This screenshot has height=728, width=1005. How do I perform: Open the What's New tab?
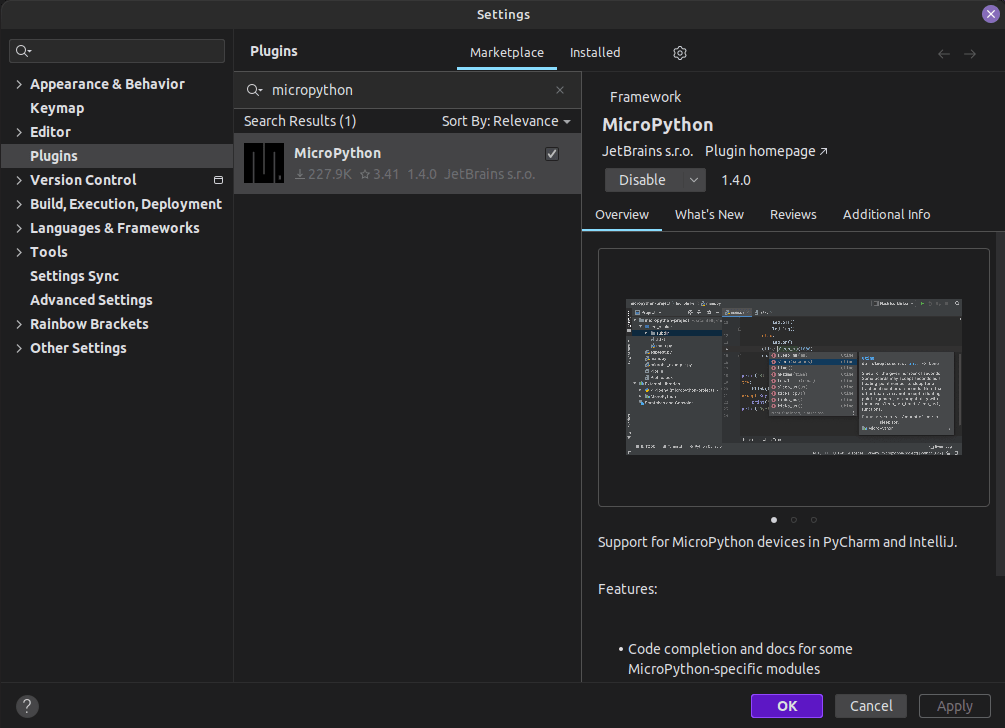[709, 215]
